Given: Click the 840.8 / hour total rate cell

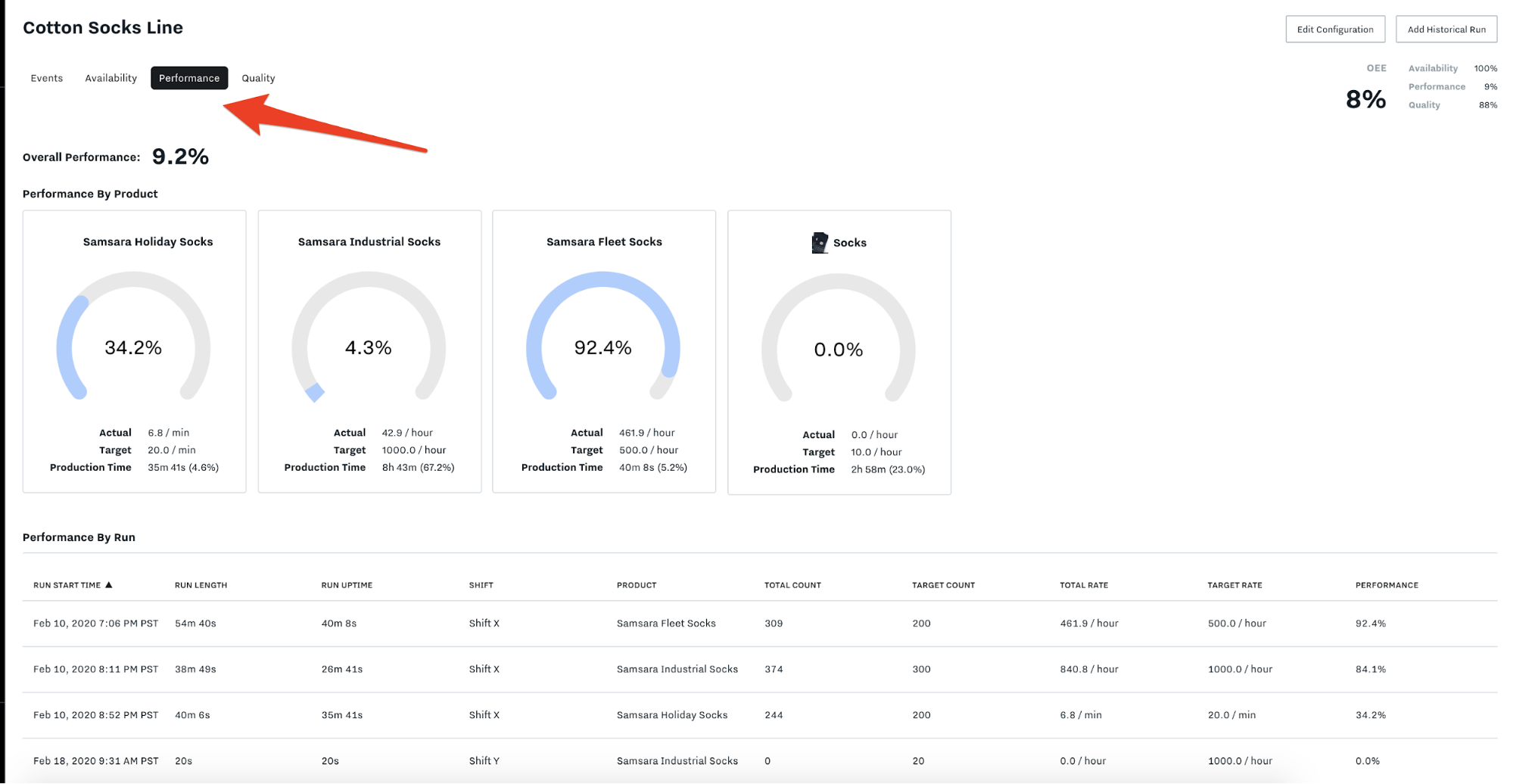Looking at the screenshot, I should pos(1089,669).
